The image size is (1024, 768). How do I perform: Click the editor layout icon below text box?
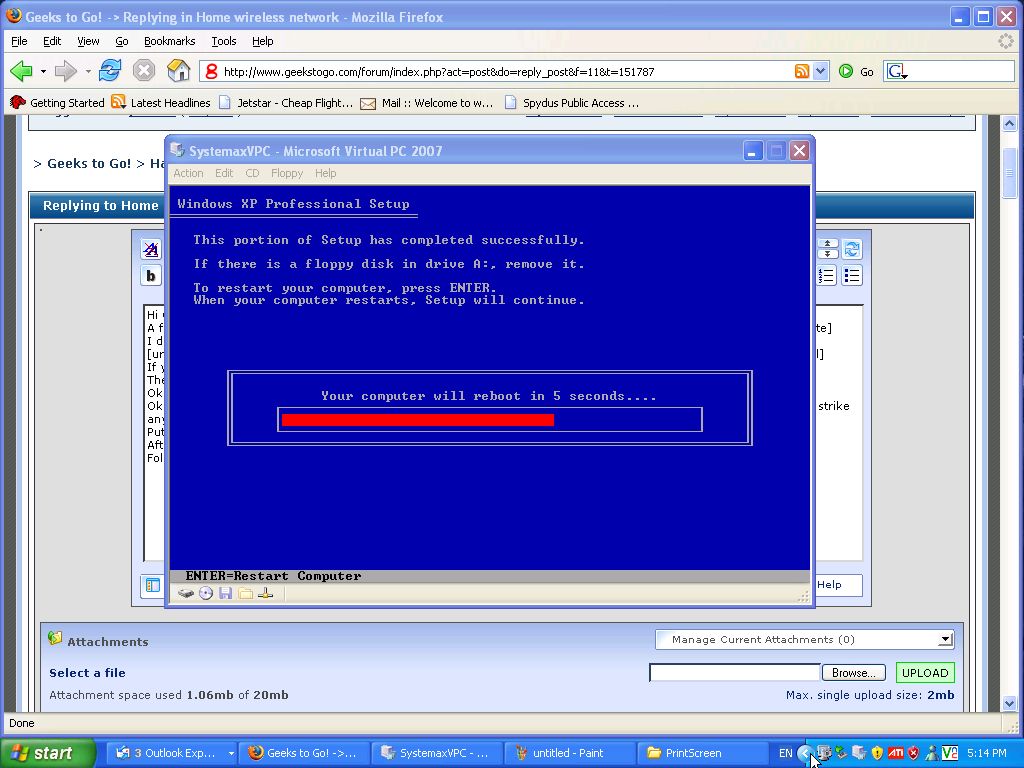pos(153,585)
